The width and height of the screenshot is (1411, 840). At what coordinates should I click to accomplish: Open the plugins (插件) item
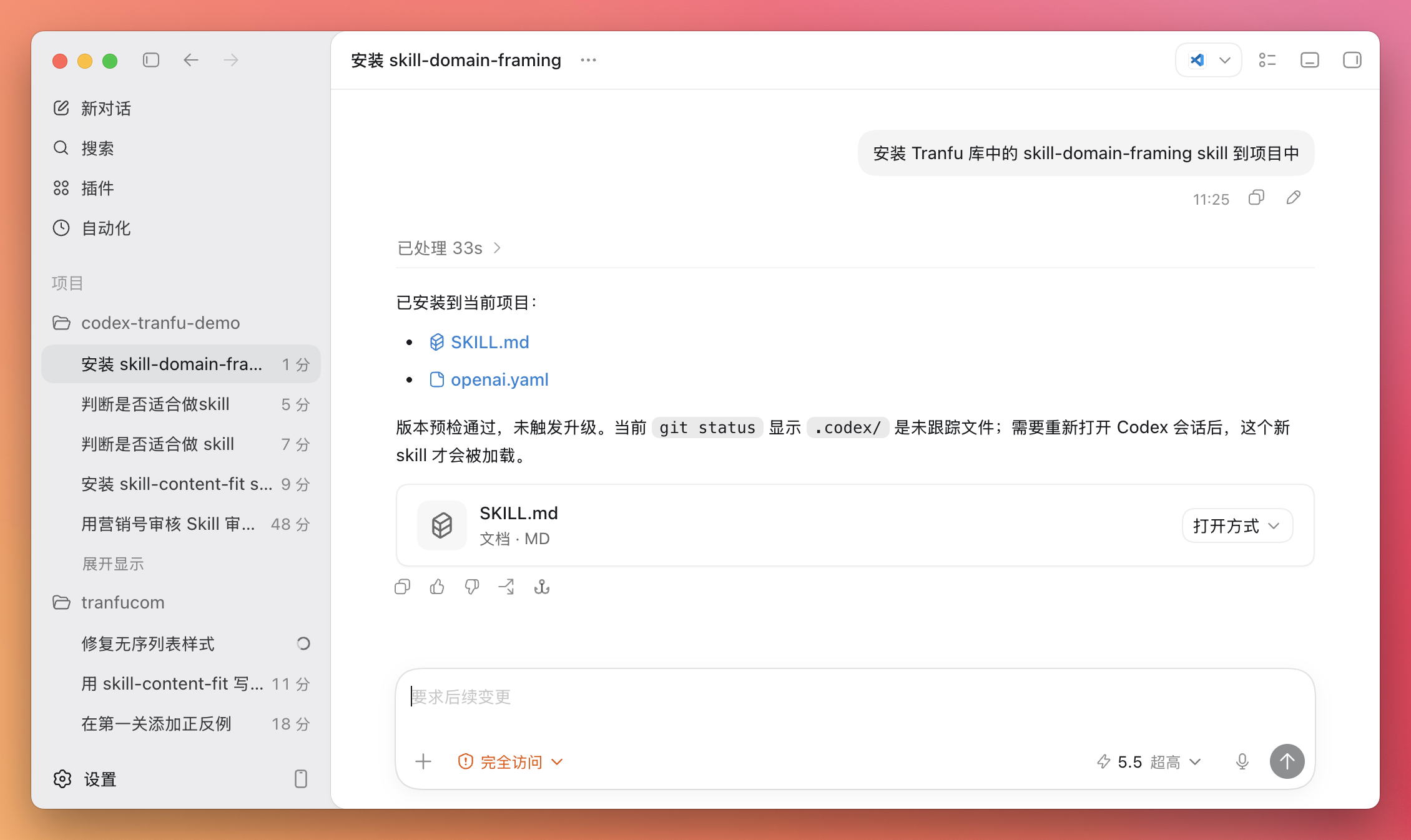181,188
